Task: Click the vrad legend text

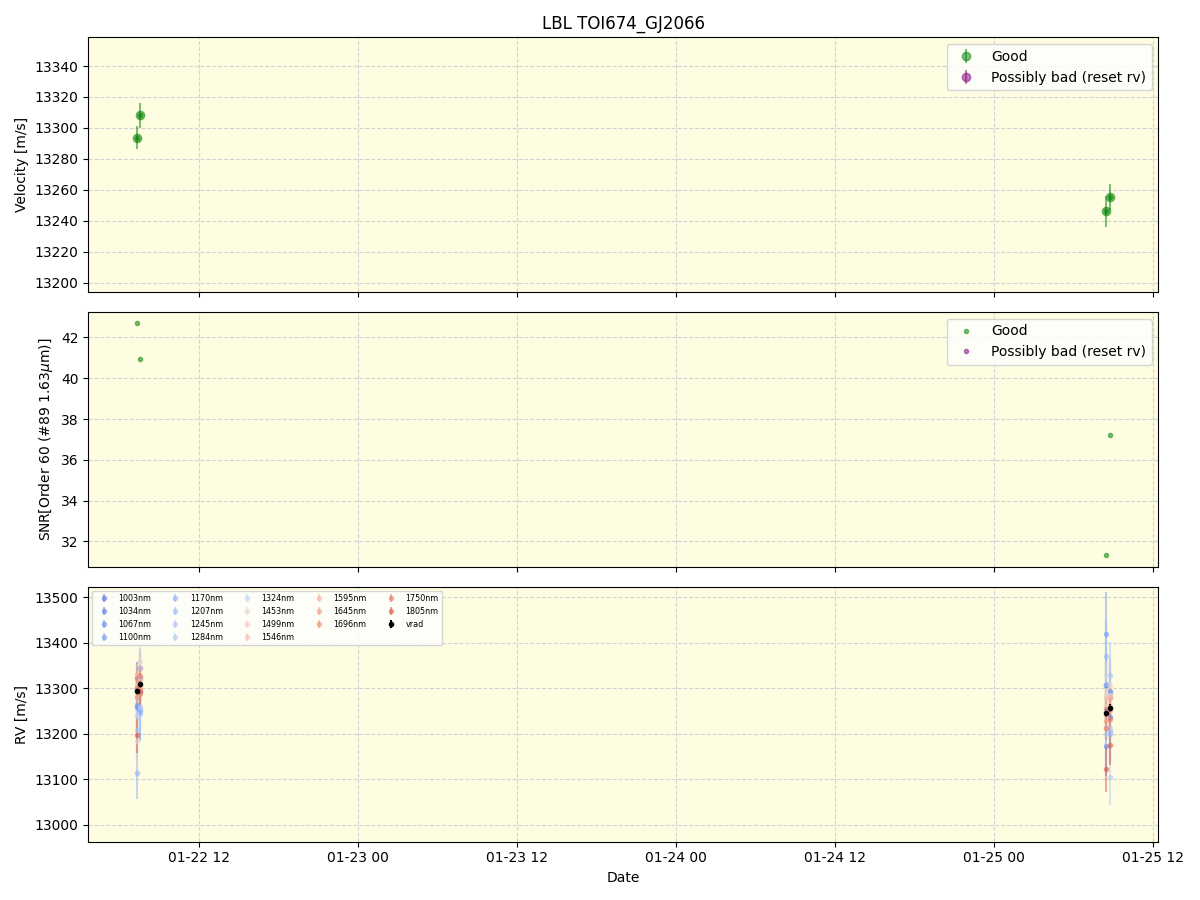Action: click(414, 624)
